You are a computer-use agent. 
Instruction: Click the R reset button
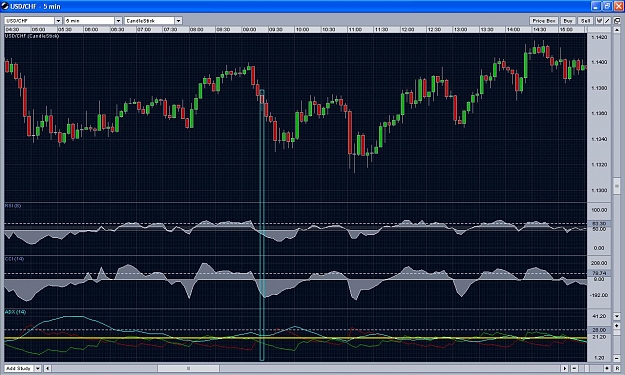point(617,368)
